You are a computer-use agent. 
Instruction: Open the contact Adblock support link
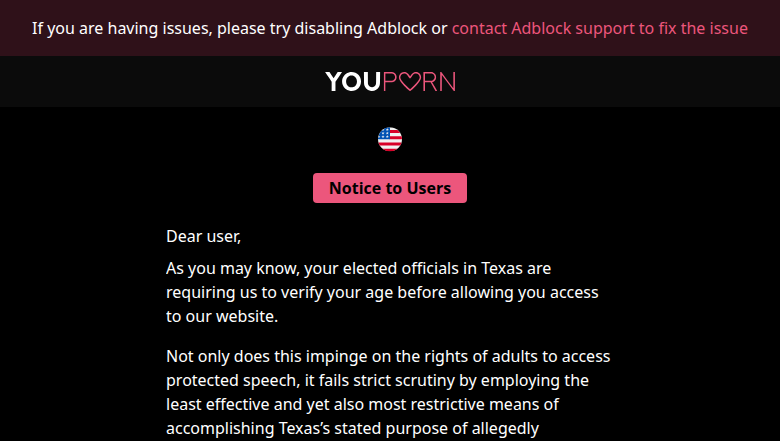pos(599,28)
